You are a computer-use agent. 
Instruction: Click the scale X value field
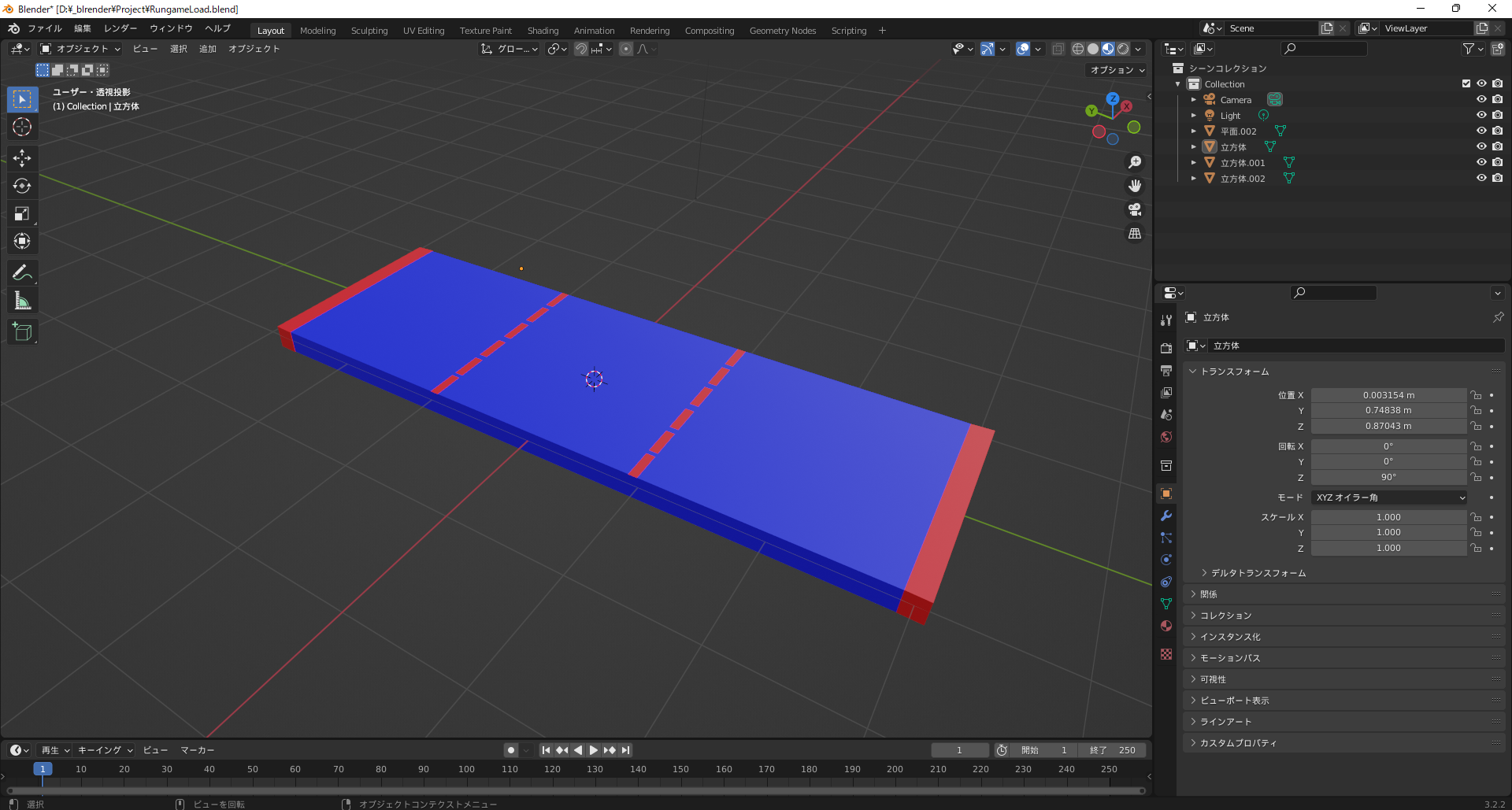coord(1388,517)
